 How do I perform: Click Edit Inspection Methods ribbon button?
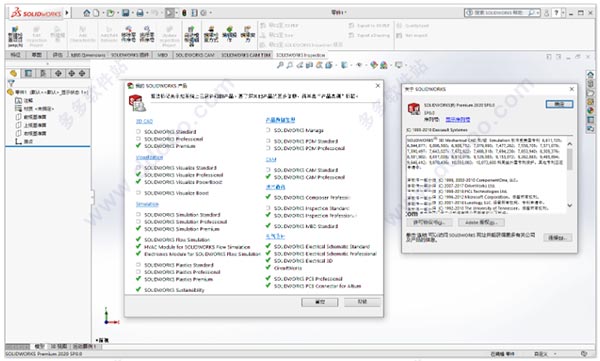click(211, 34)
